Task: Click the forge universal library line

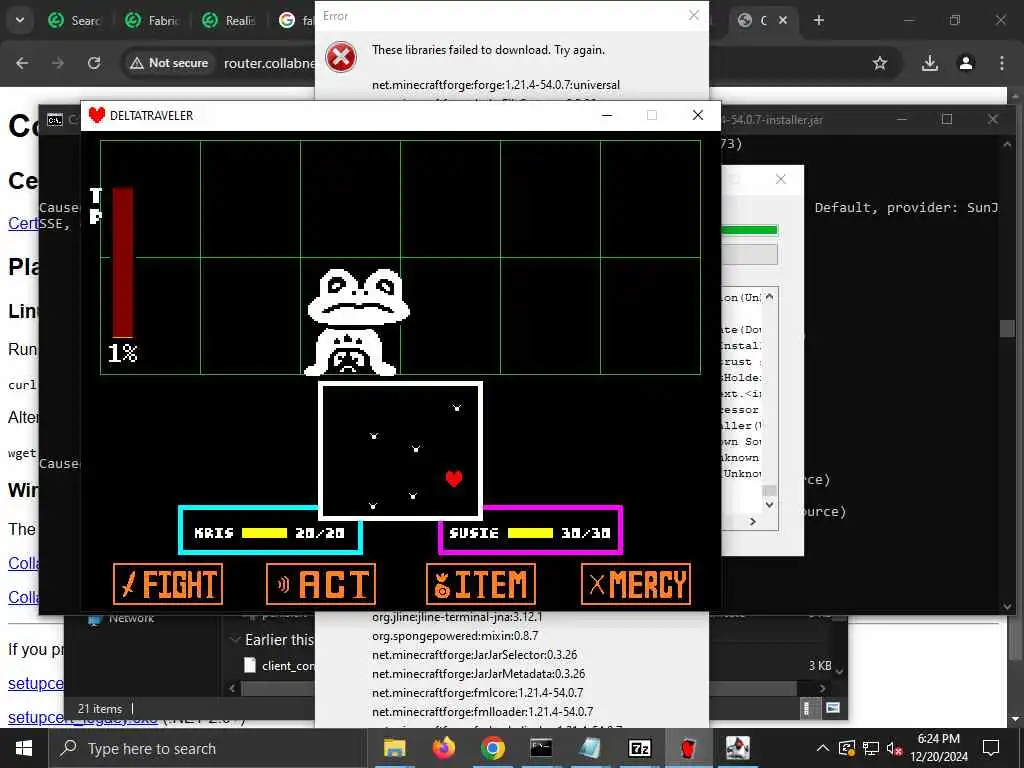Action: (496, 85)
